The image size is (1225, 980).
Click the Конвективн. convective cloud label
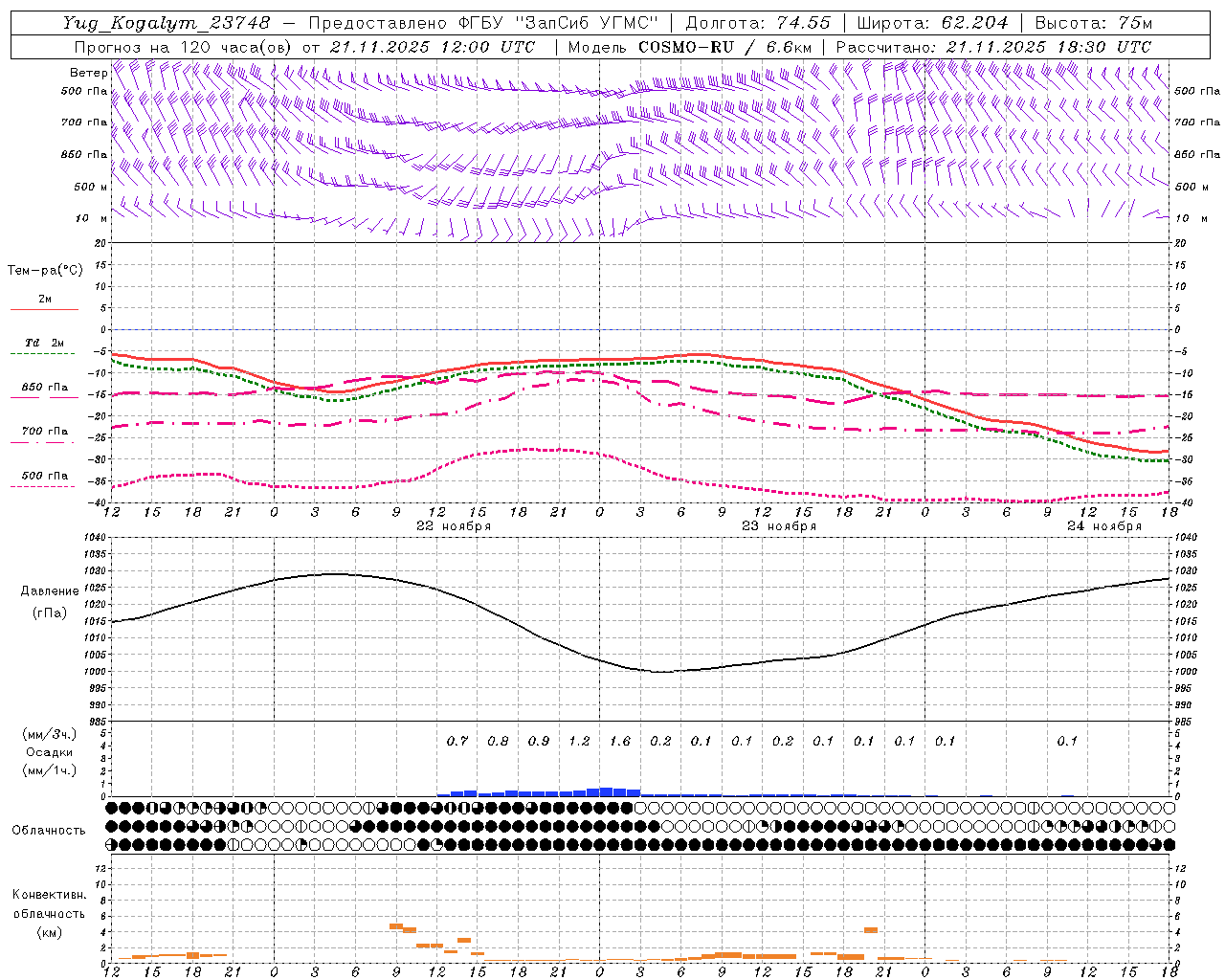pyautogui.click(x=50, y=895)
